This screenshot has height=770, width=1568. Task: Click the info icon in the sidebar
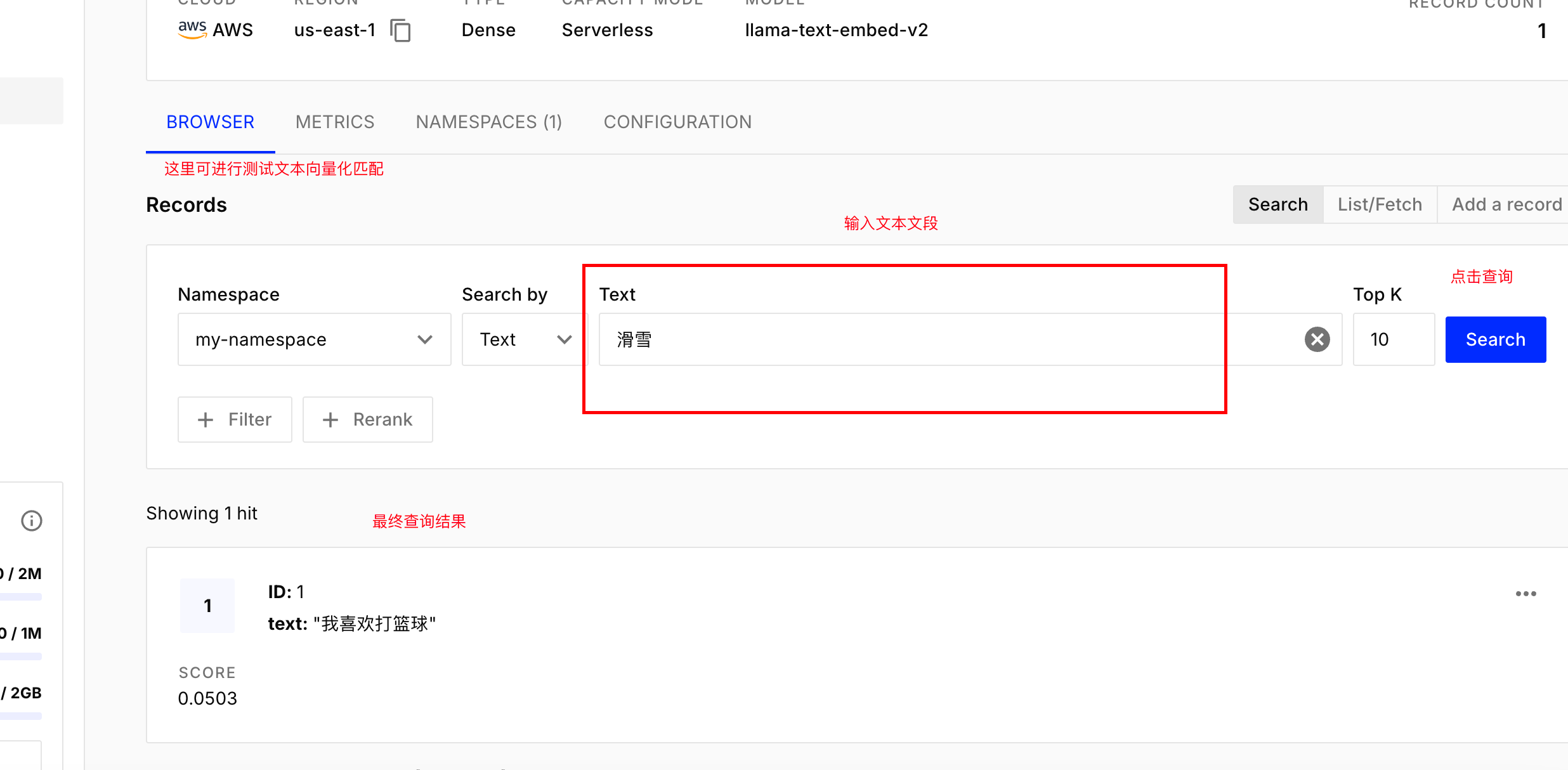[32, 521]
